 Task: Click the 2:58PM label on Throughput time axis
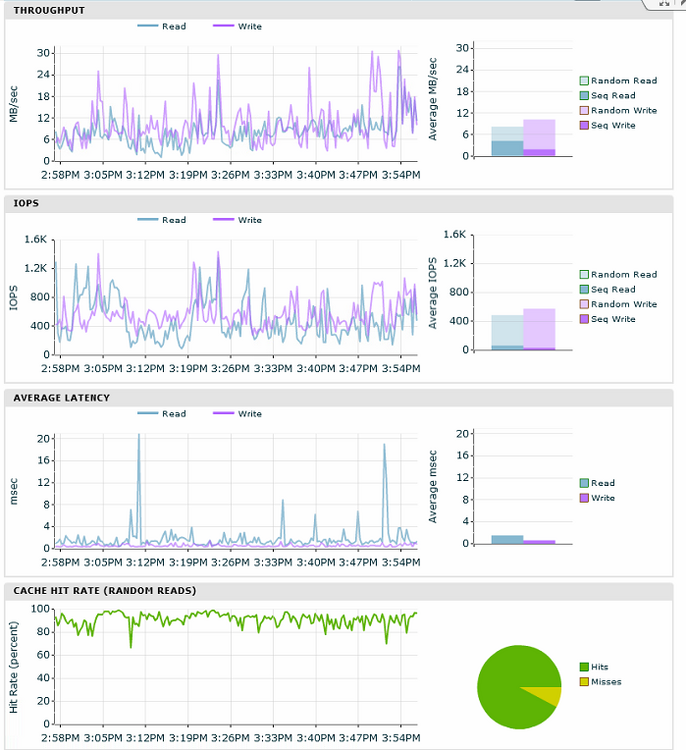60,175
